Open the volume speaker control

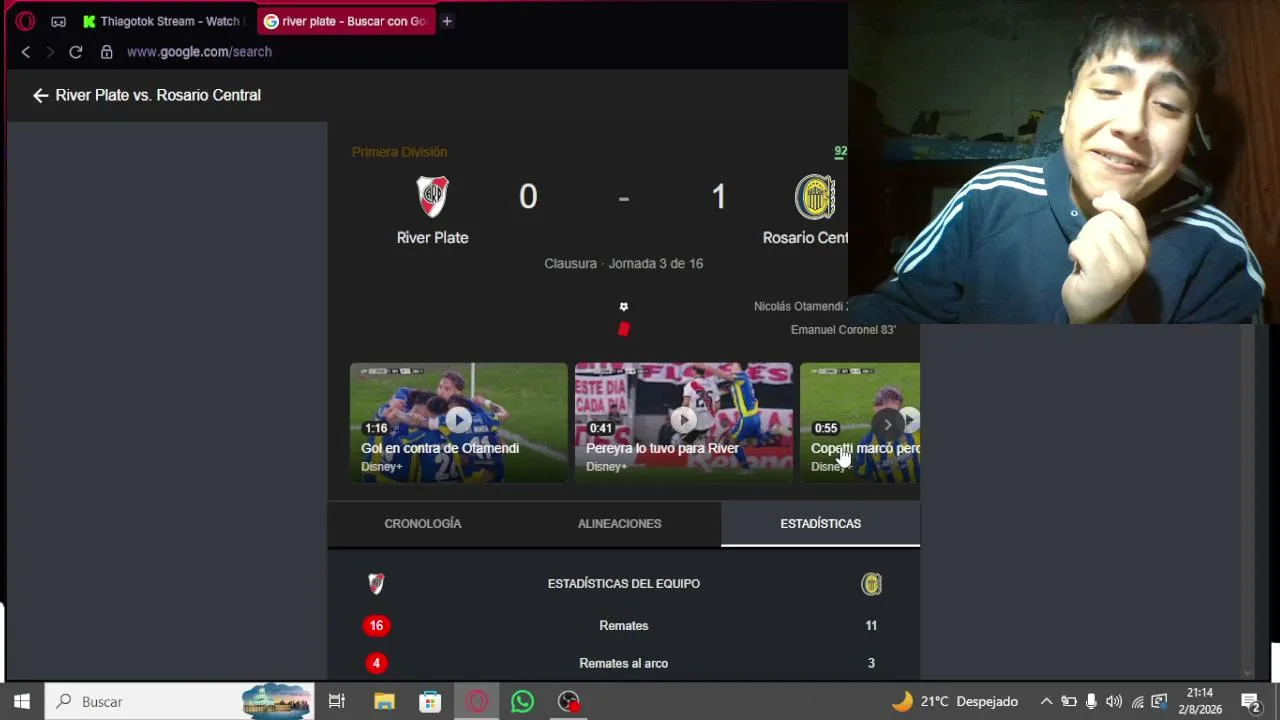pos(1113,702)
